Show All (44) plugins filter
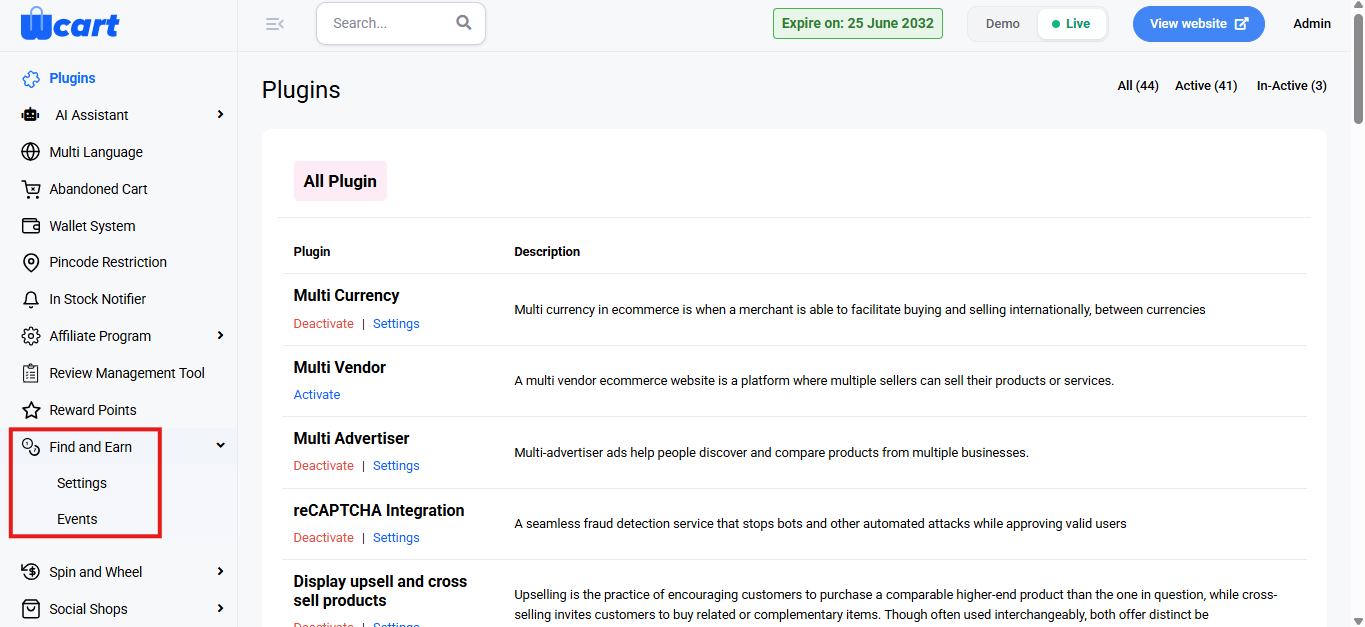Image resolution: width=1365 pixels, height=627 pixels. [x=1138, y=86]
